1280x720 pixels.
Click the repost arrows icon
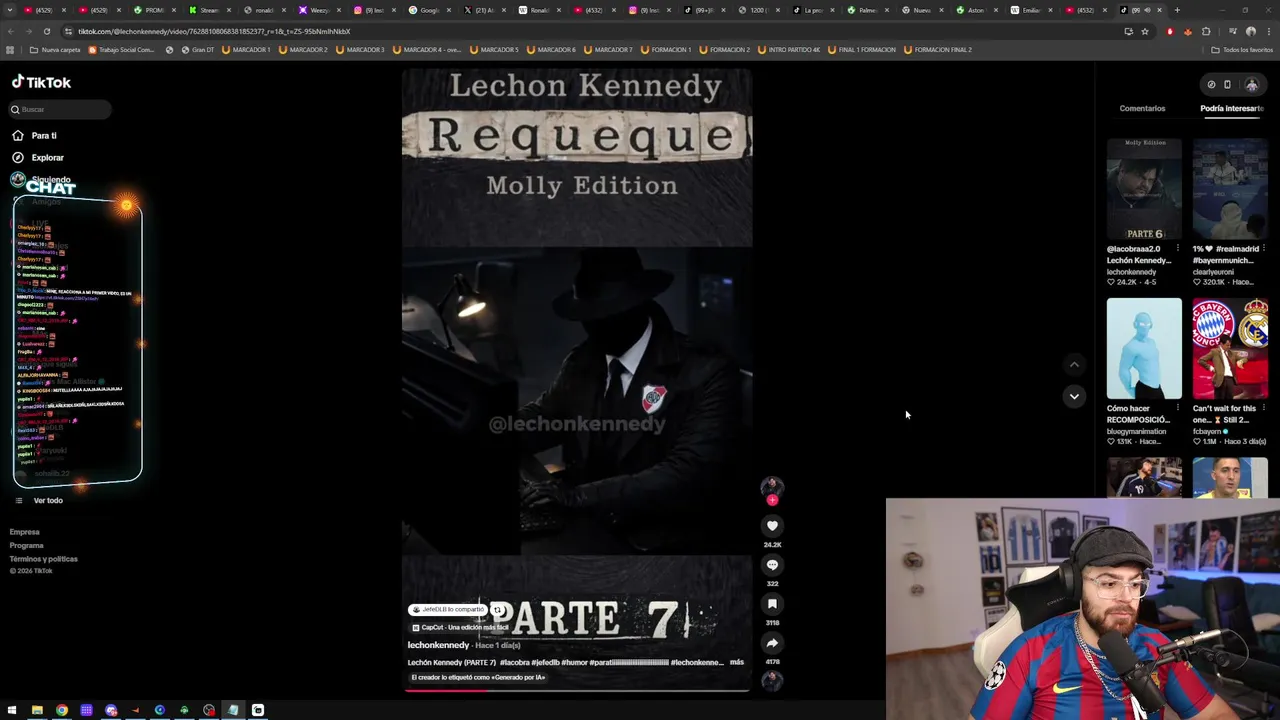point(497,609)
